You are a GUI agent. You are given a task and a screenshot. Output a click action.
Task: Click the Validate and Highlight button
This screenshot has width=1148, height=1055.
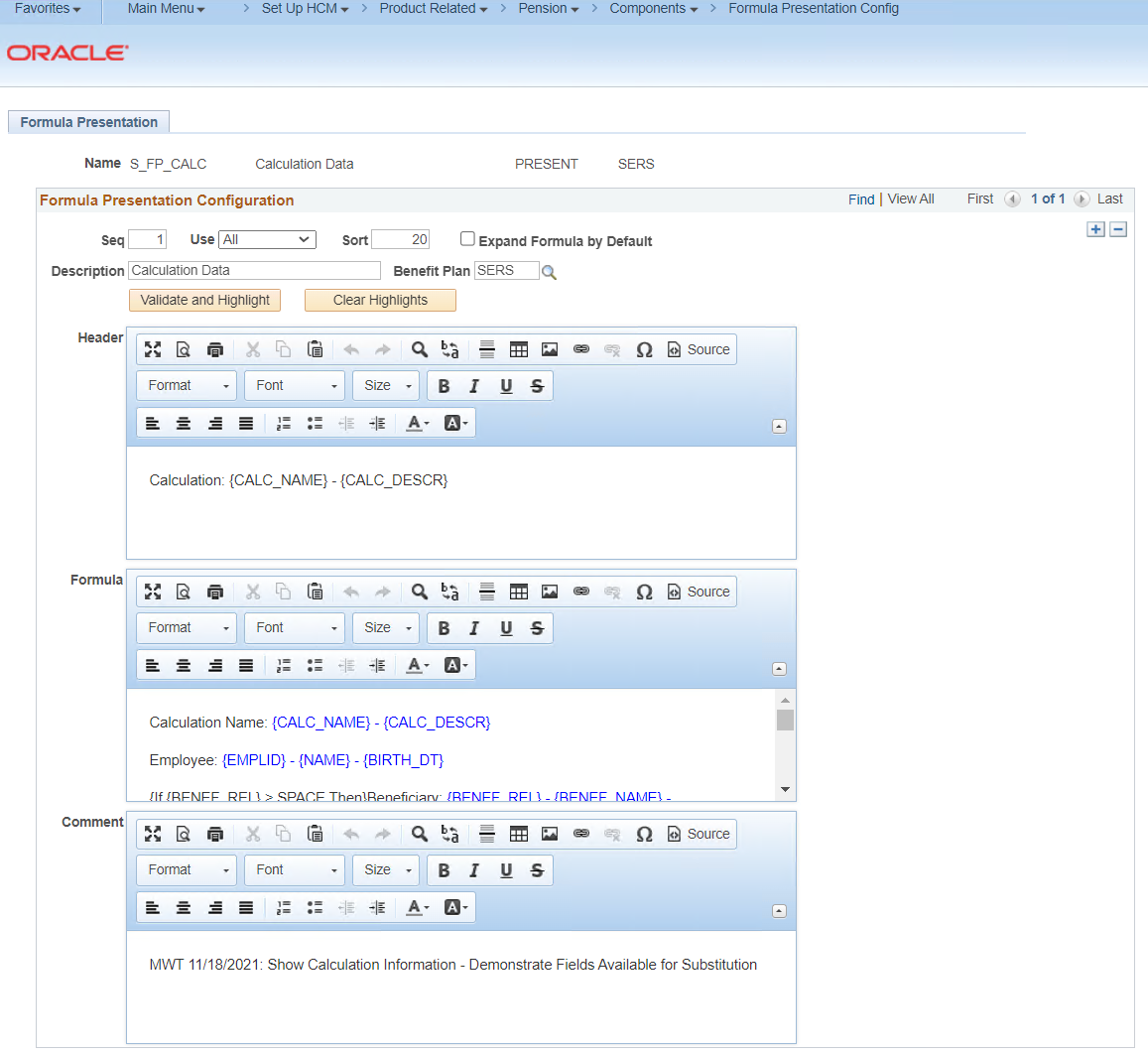(x=203, y=300)
